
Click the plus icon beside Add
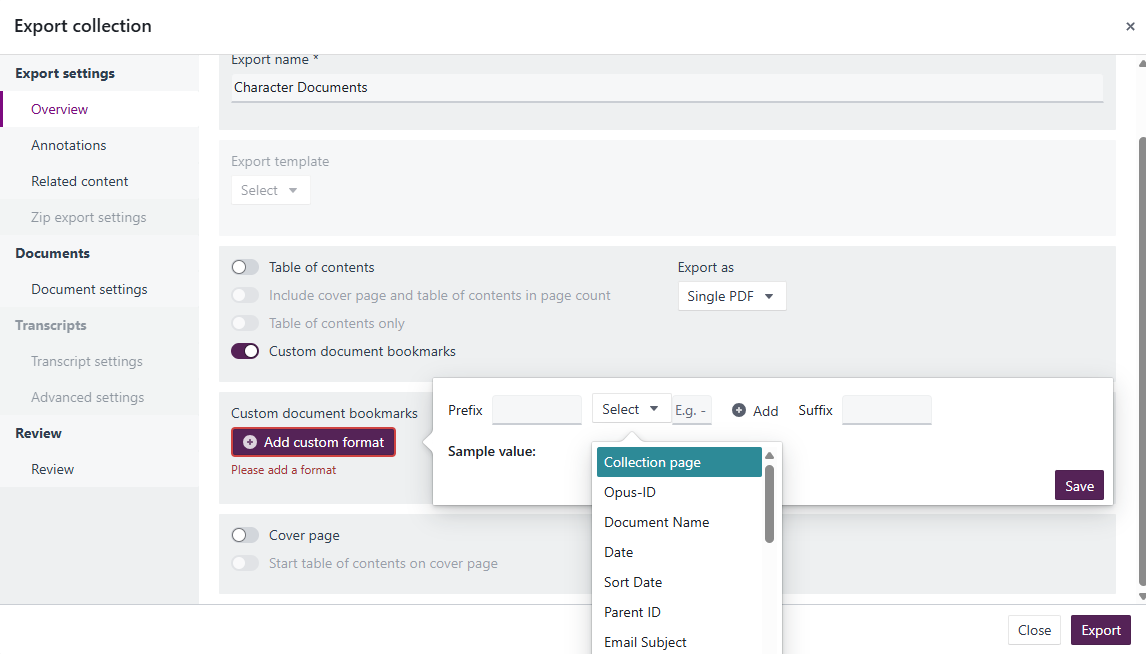click(x=739, y=411)
